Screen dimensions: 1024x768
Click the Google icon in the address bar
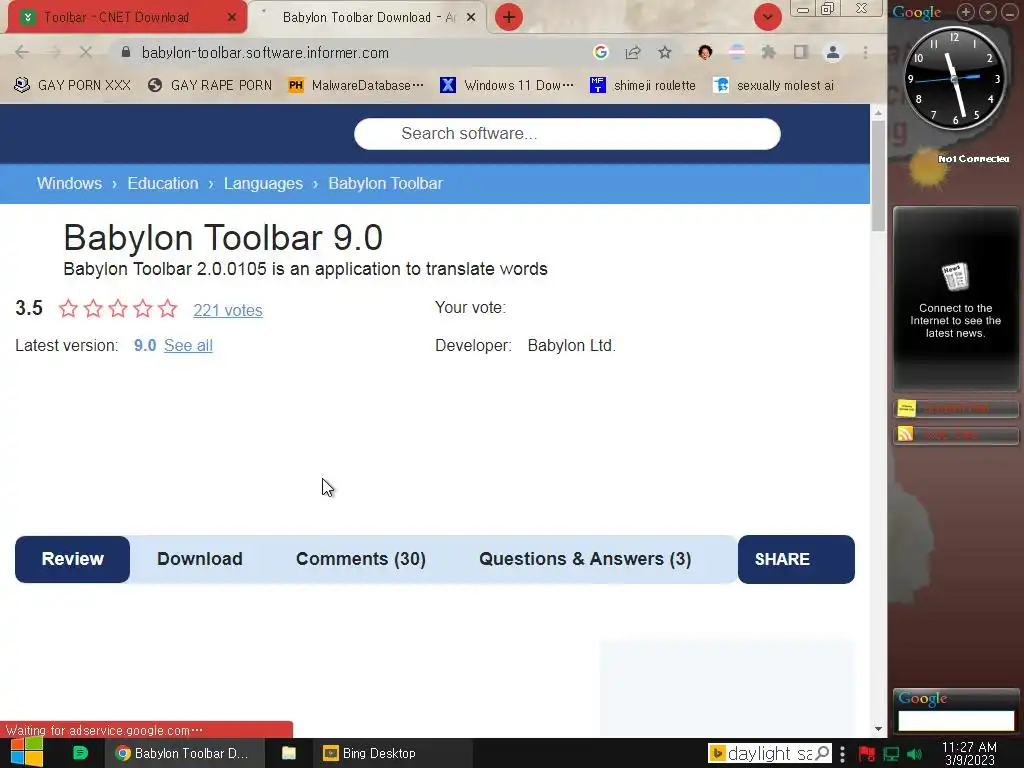(x=601, y=52)
